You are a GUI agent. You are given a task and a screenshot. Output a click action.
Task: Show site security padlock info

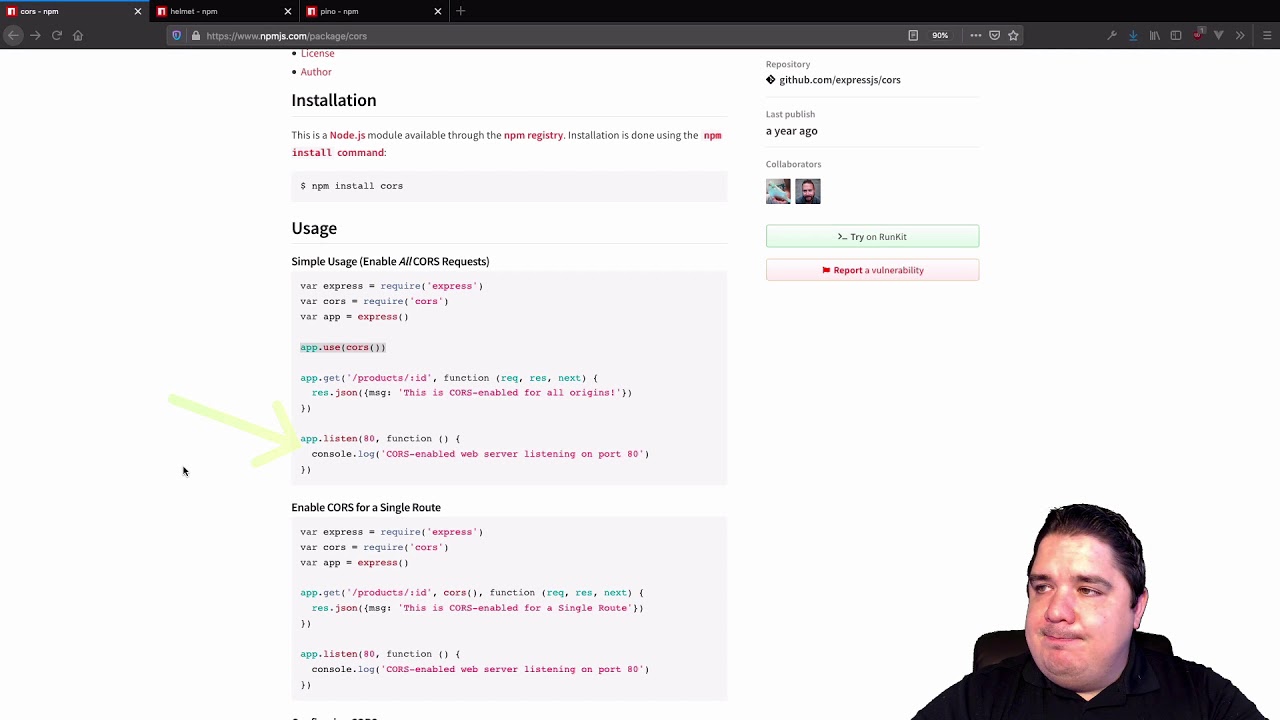(x=195, y=36)
